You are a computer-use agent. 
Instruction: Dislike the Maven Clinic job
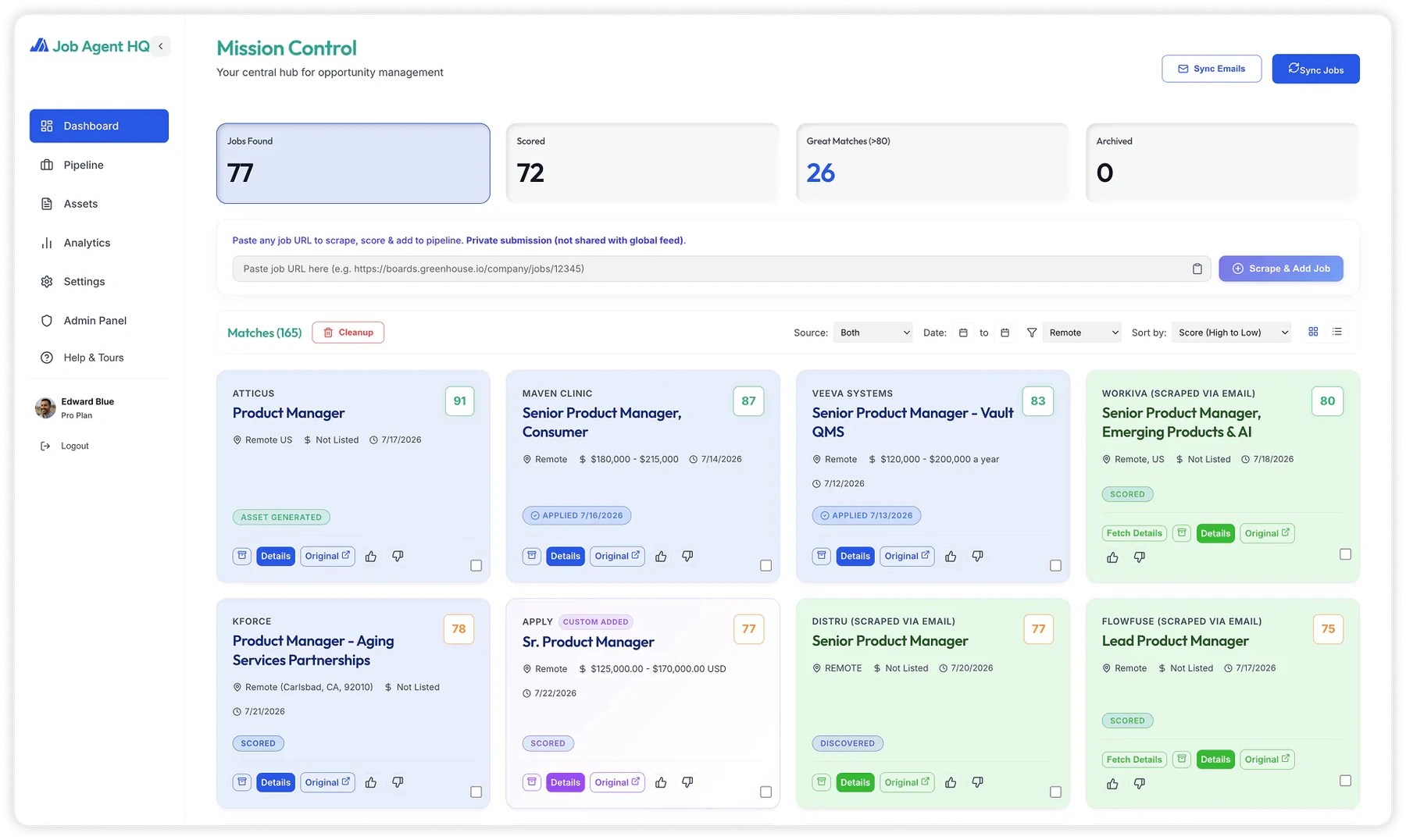coord(687,556)
